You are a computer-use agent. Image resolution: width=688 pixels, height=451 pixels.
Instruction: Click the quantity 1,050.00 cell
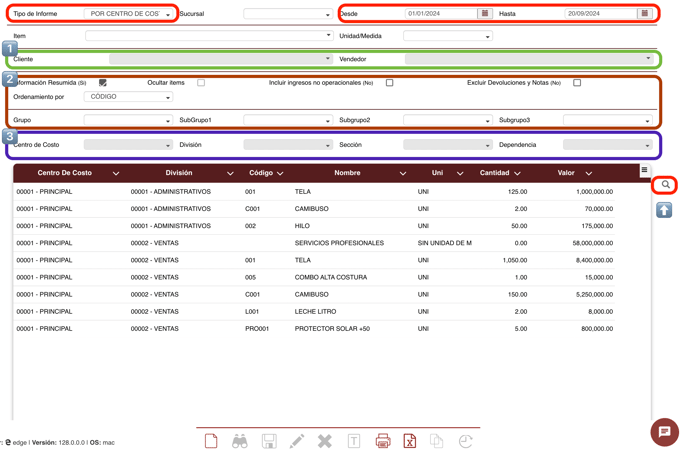(x=515, y=260)
